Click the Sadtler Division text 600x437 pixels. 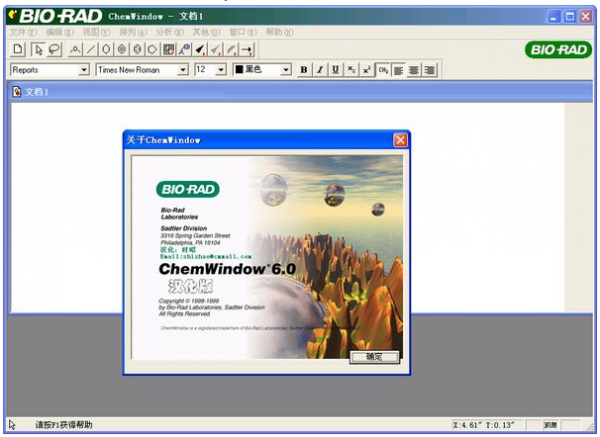[184, 228]
